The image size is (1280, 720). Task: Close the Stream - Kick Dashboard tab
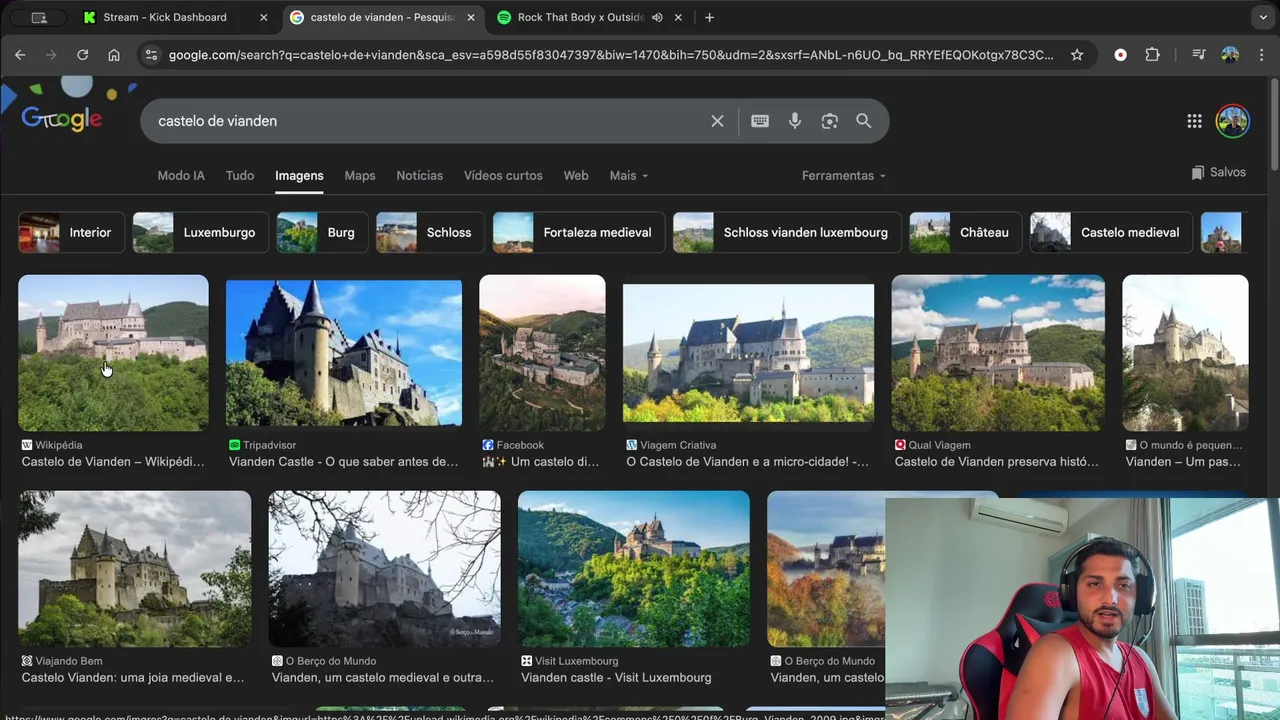[263, 17]
